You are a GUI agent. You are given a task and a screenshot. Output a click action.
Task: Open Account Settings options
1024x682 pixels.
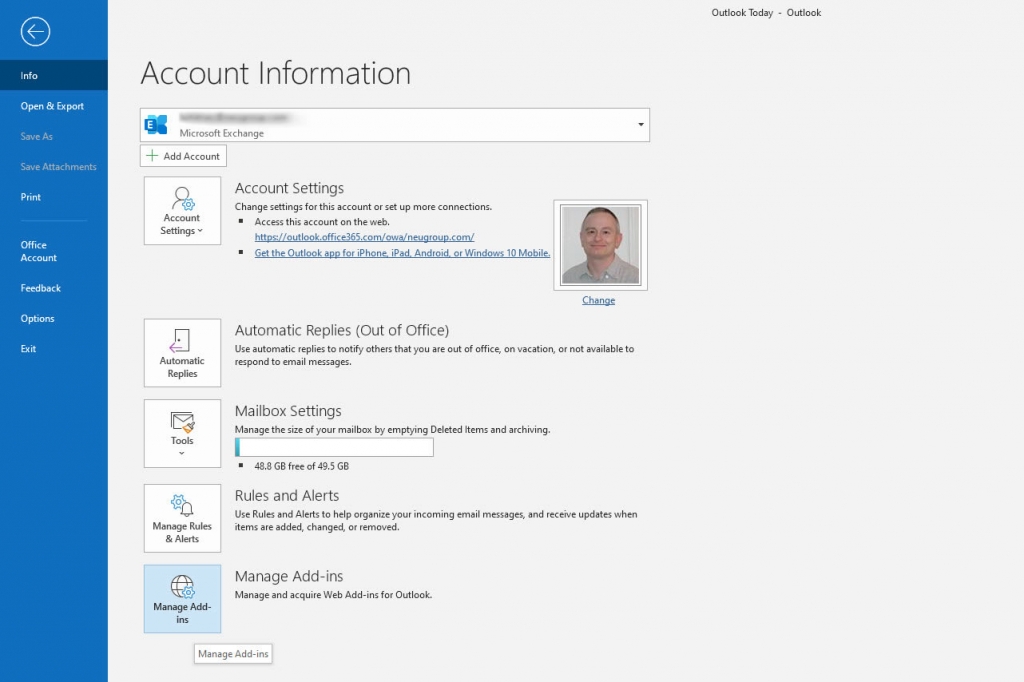[181, 210]
